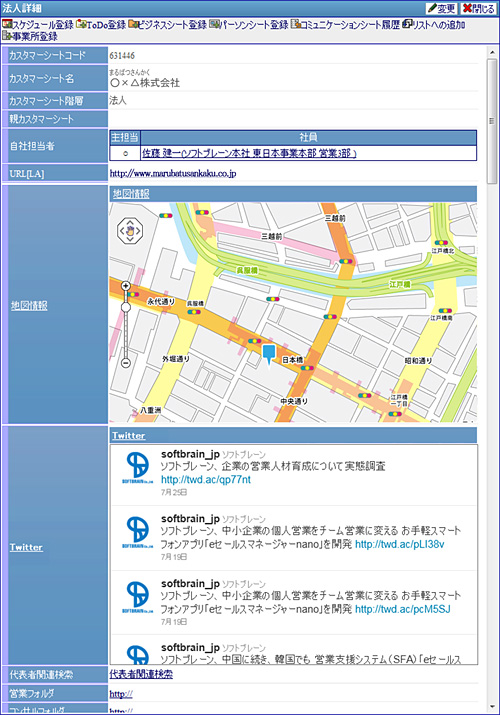500x715 pixels.
Task: Open ビジネスシート登録 in the toolbar
Action: [x=172, y=25]
